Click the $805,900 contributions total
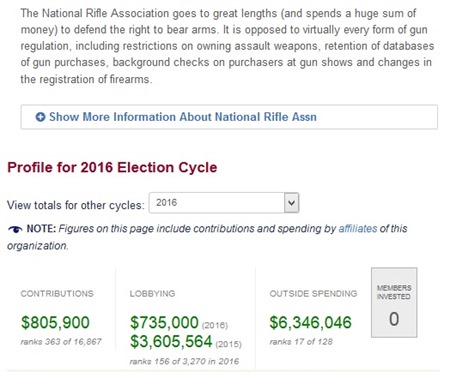This screenshot has height=372, width=450. (x=55, y=322)
